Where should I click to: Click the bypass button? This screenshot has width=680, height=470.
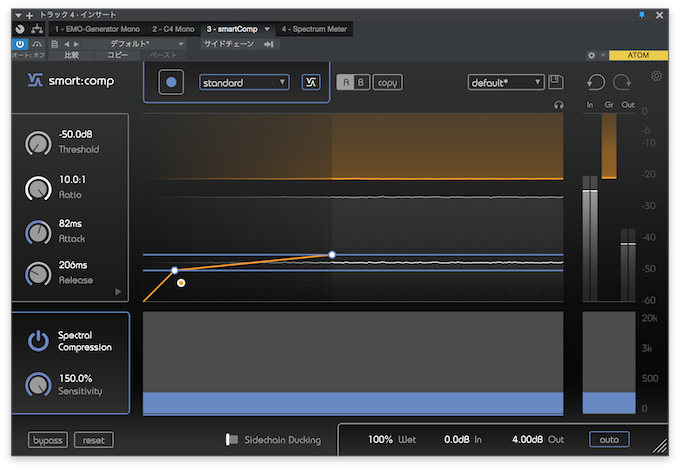pos(48,440)
